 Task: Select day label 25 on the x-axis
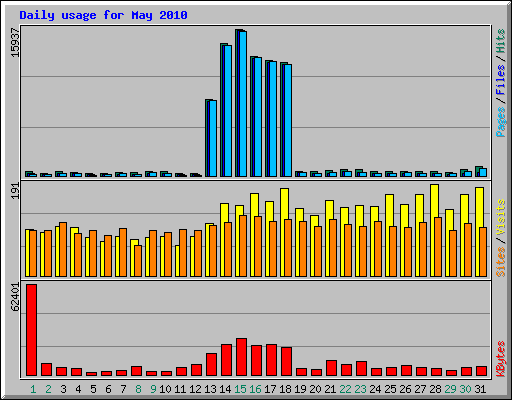(390, 389)
